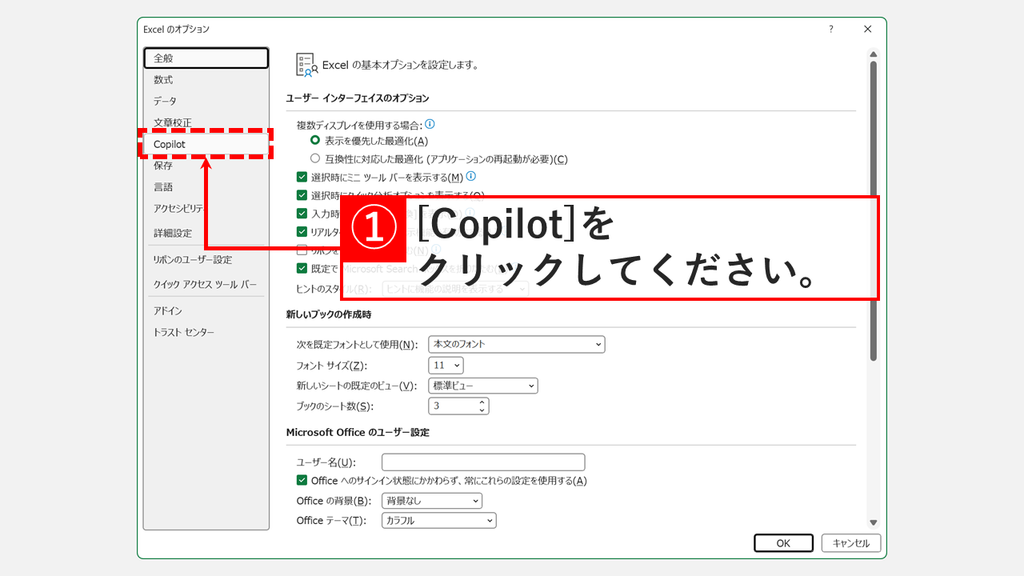Open the 文章校正 options category

(x=206, y=122)
